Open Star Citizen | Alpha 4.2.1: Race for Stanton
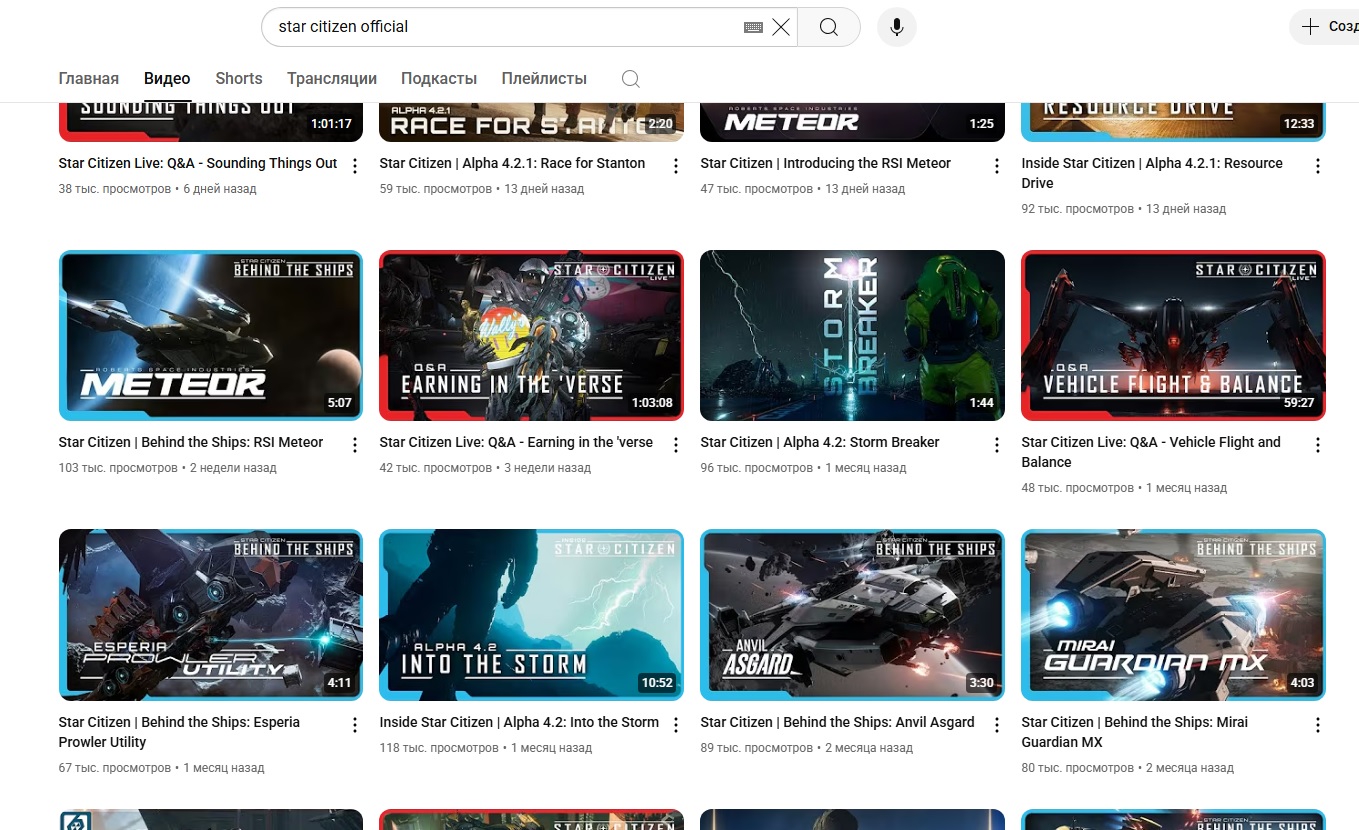 [512, 163]
